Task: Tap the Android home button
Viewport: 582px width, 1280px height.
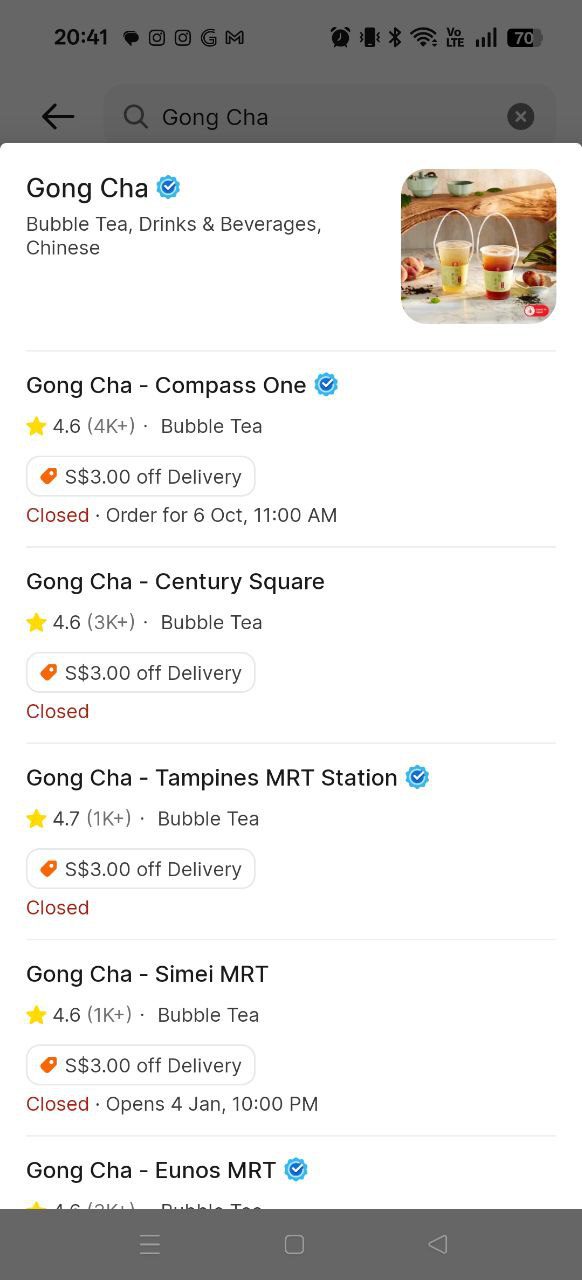Action: tap(293, 1244)
